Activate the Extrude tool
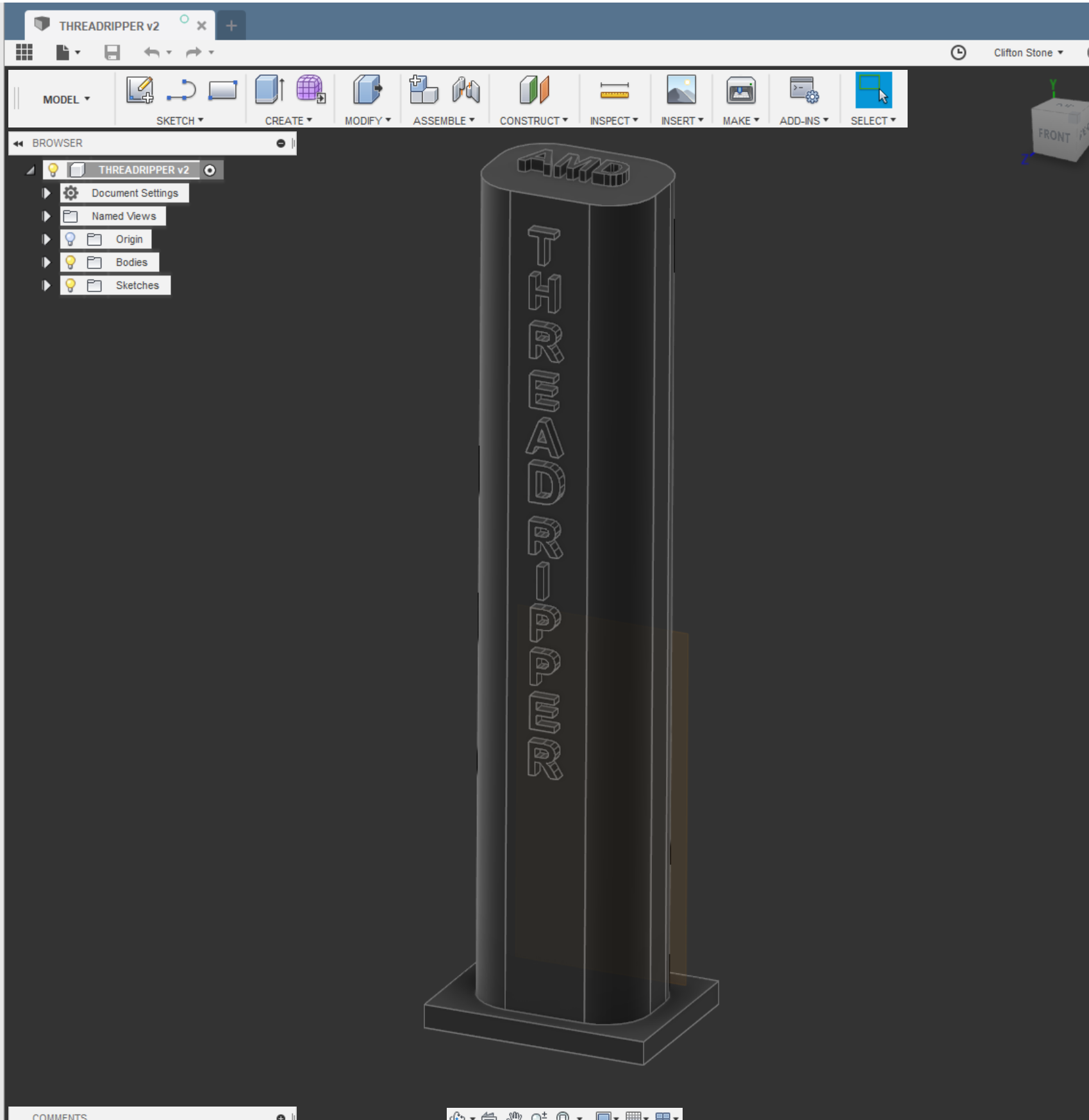1089x1120 pixels. [270, 90]
